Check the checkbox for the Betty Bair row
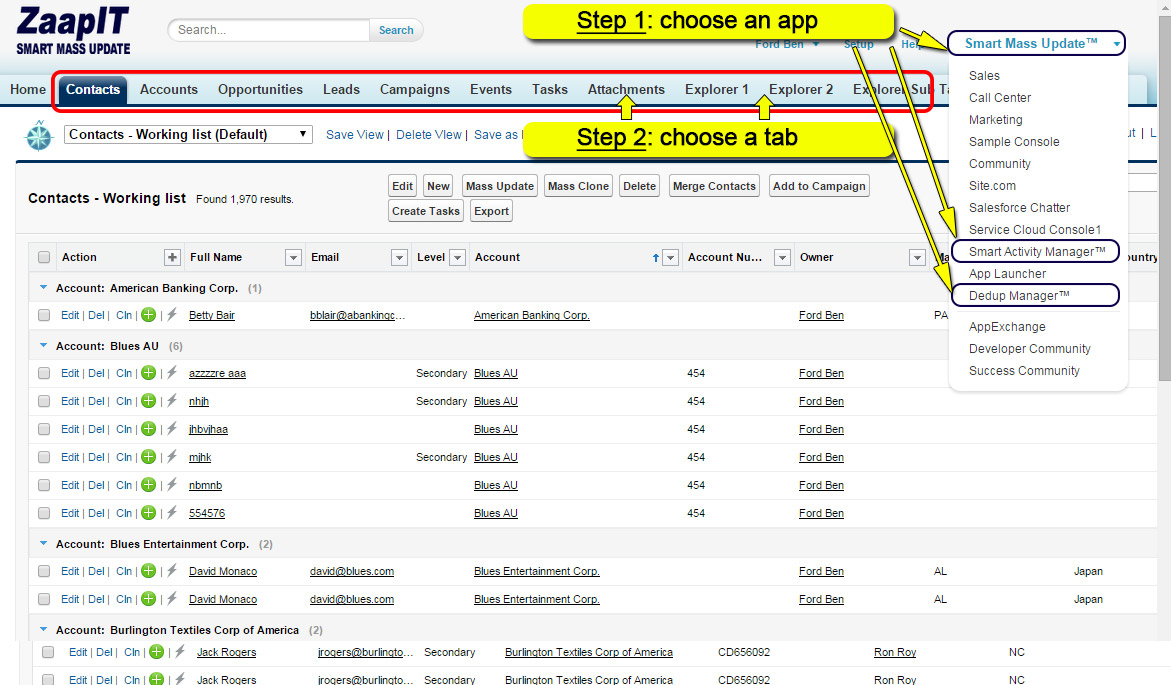The image size is (1171, 685). (44, 315)
